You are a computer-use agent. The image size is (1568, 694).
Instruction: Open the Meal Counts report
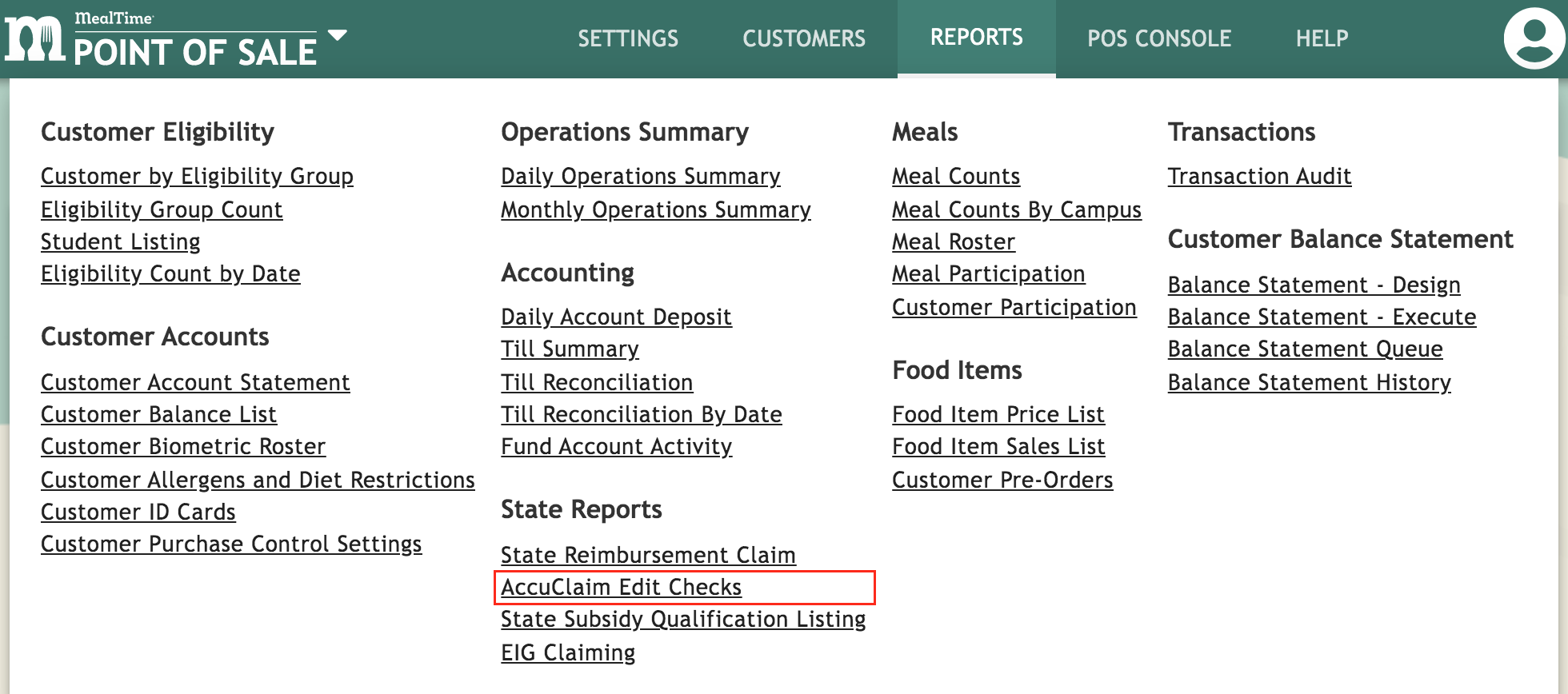[956, 176]
